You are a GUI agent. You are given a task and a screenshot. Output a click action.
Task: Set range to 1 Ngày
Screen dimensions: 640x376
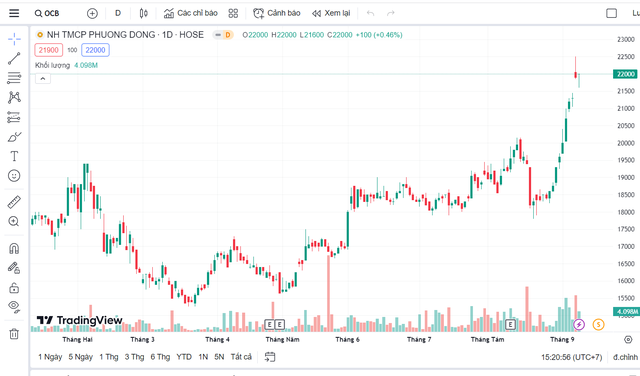click(50, 357)
